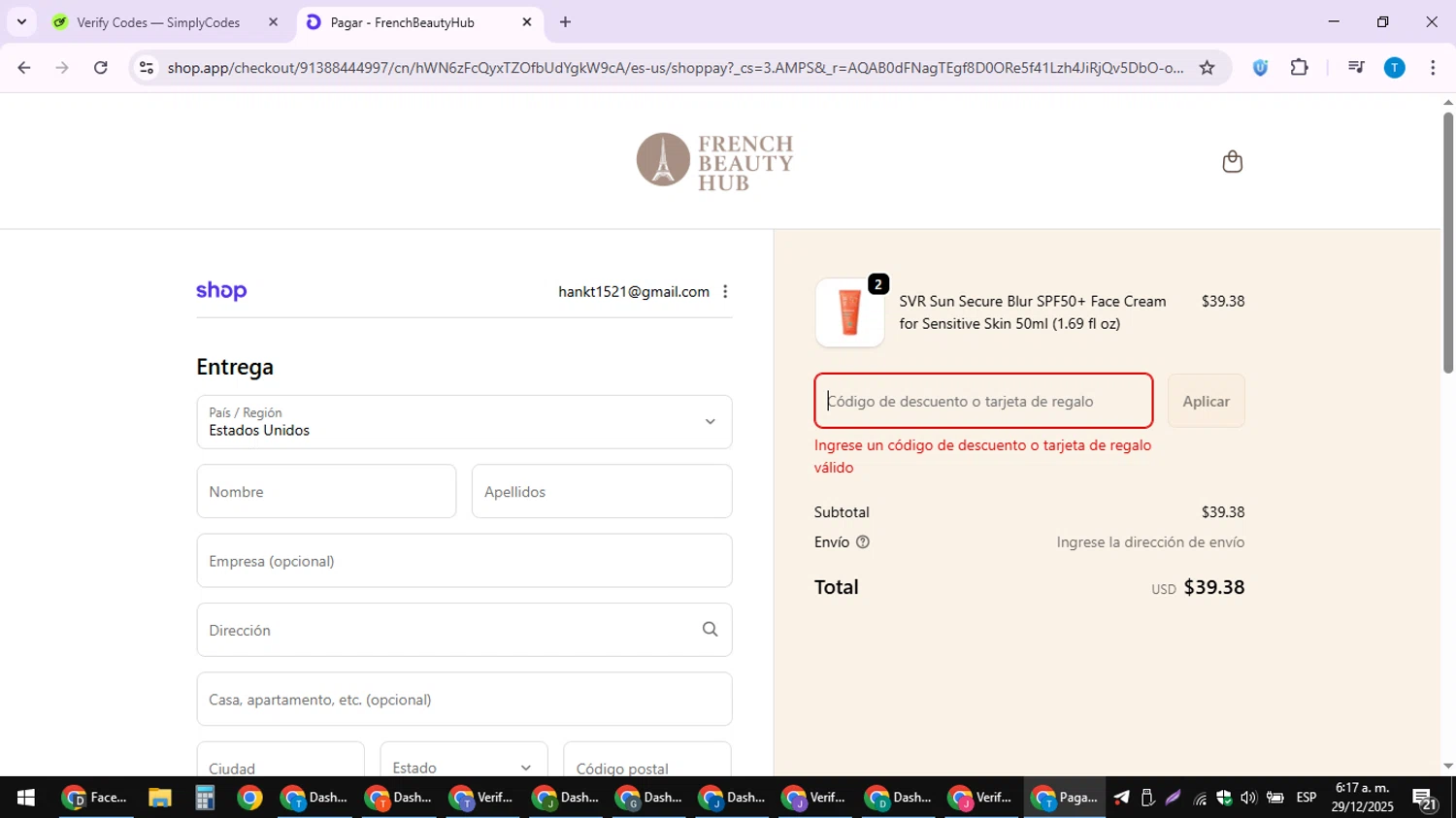This screenshot has width=1456, height=818.
Task: Click the hankt1521@gmail.com email text
Action: point(634,292)
